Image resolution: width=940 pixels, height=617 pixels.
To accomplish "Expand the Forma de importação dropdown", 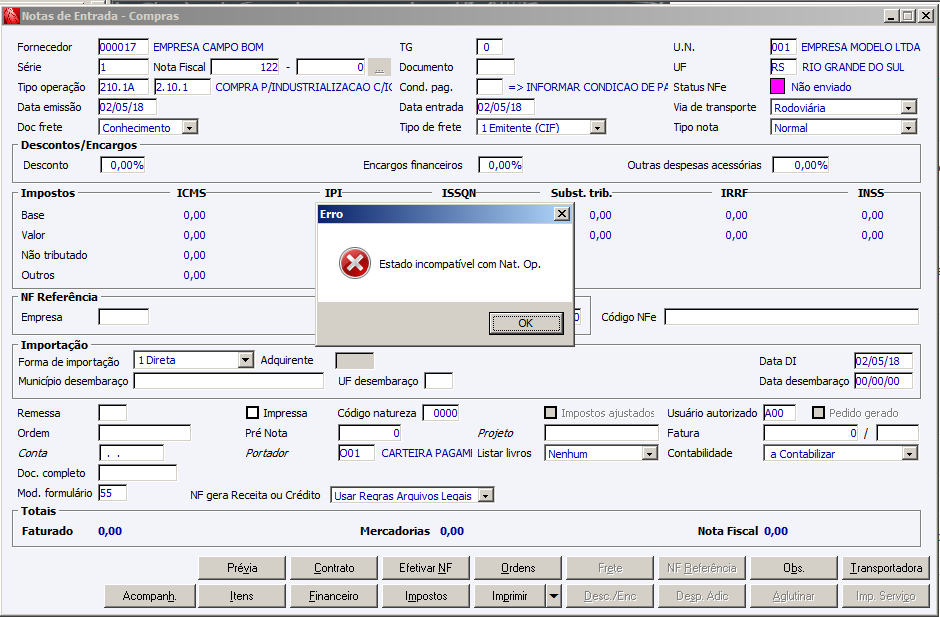I will click(246, 360).
